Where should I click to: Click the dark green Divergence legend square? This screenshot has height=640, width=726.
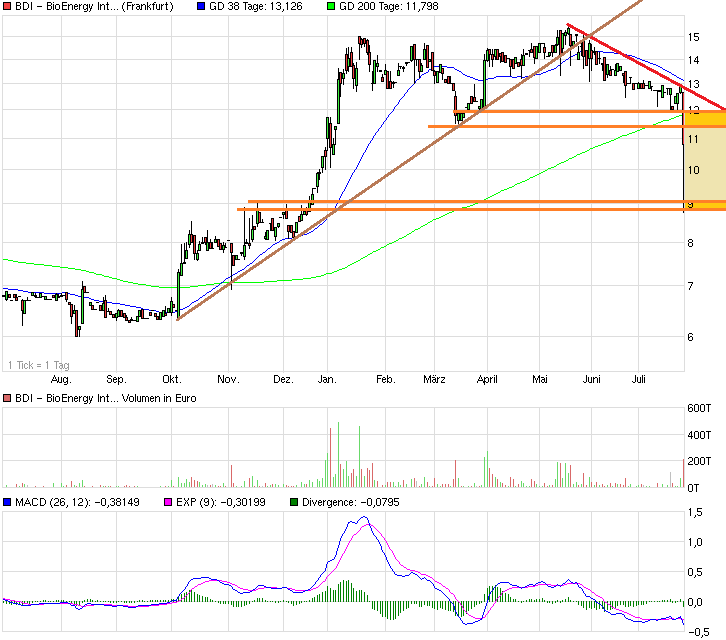click(293, 503)
